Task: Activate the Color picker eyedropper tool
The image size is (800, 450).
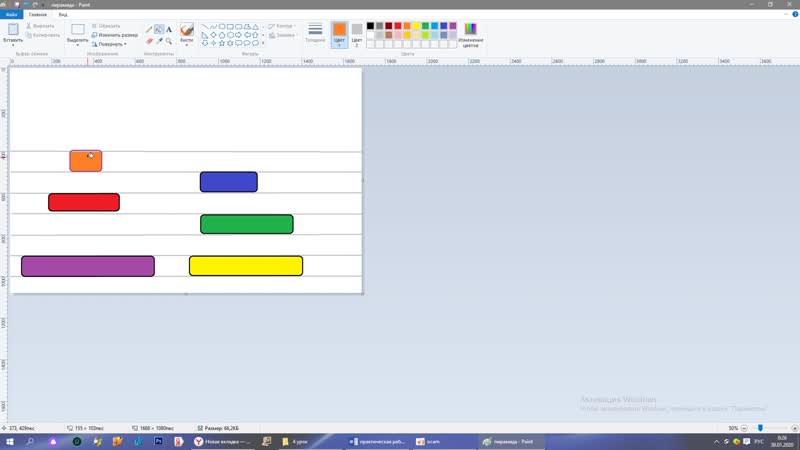Action: [x=159, y=41]
